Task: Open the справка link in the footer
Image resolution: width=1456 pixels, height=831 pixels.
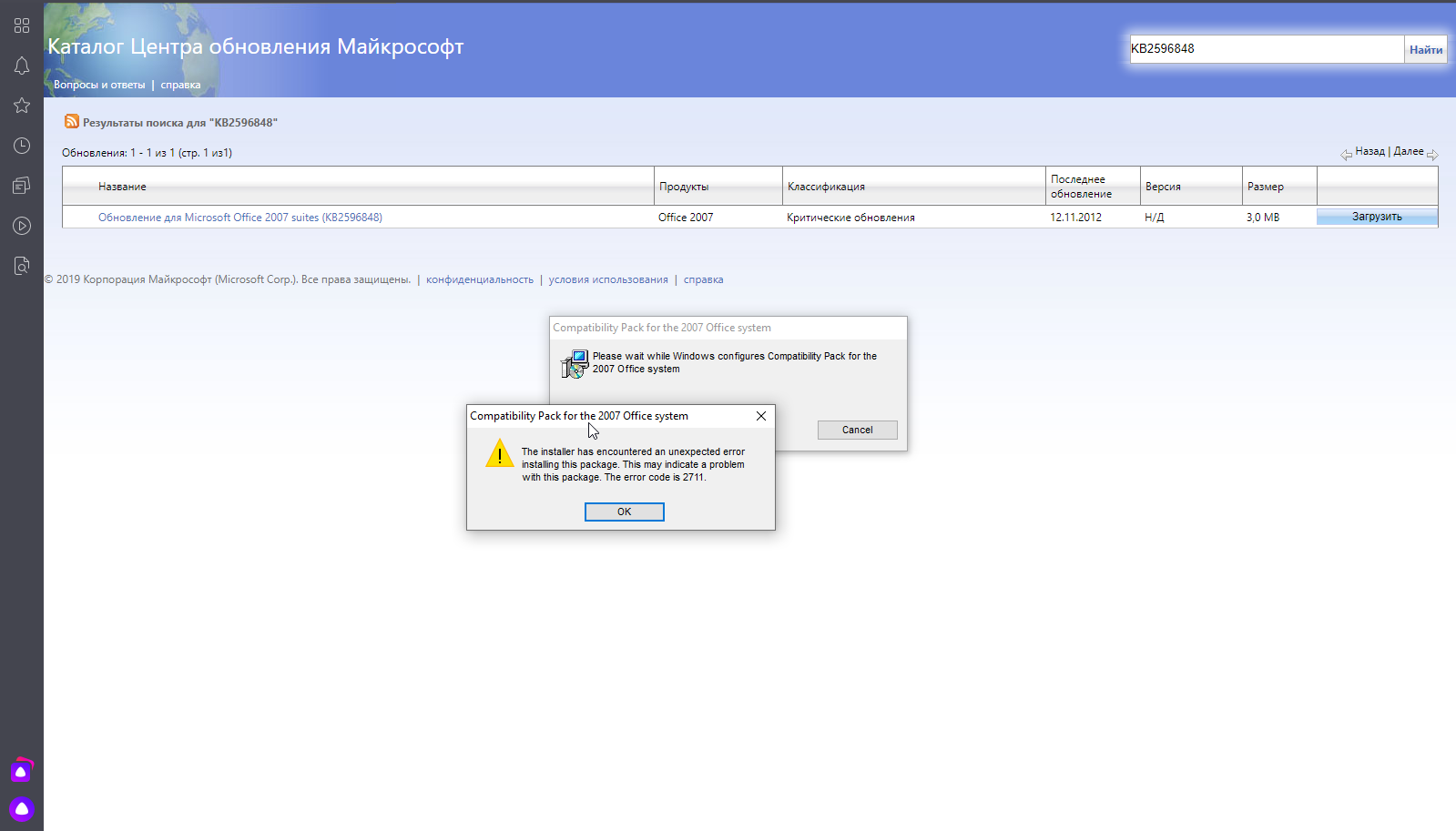Action: pos(703,279)
